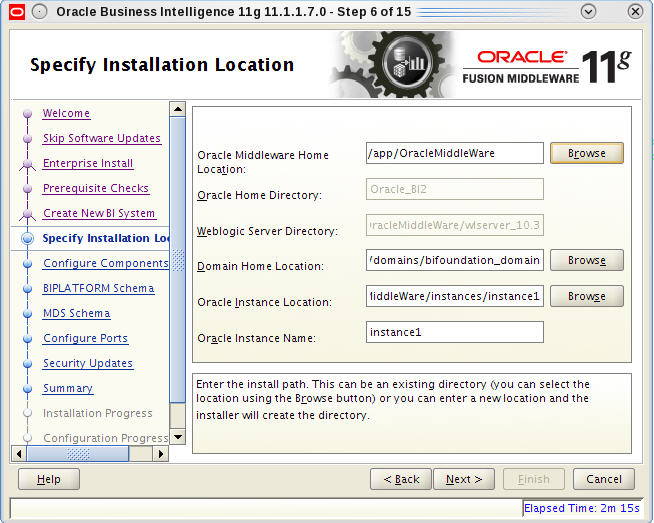Click the Summary step bullet marker
This screenshot has height=523, width=654.
click(x=28, y=389)
